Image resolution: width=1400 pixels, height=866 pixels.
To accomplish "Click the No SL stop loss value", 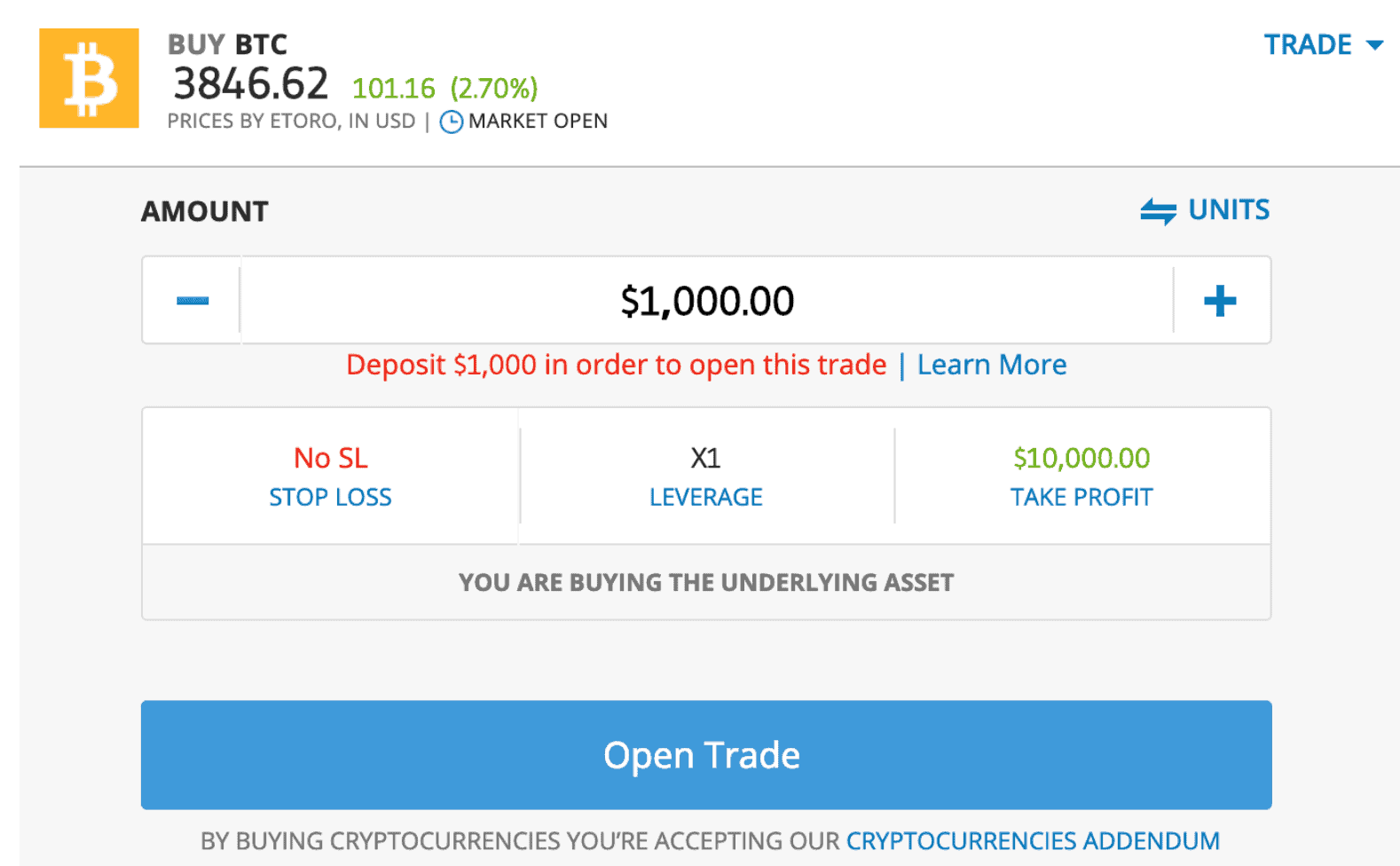I will pyautogui.click(x=331, y=458).
